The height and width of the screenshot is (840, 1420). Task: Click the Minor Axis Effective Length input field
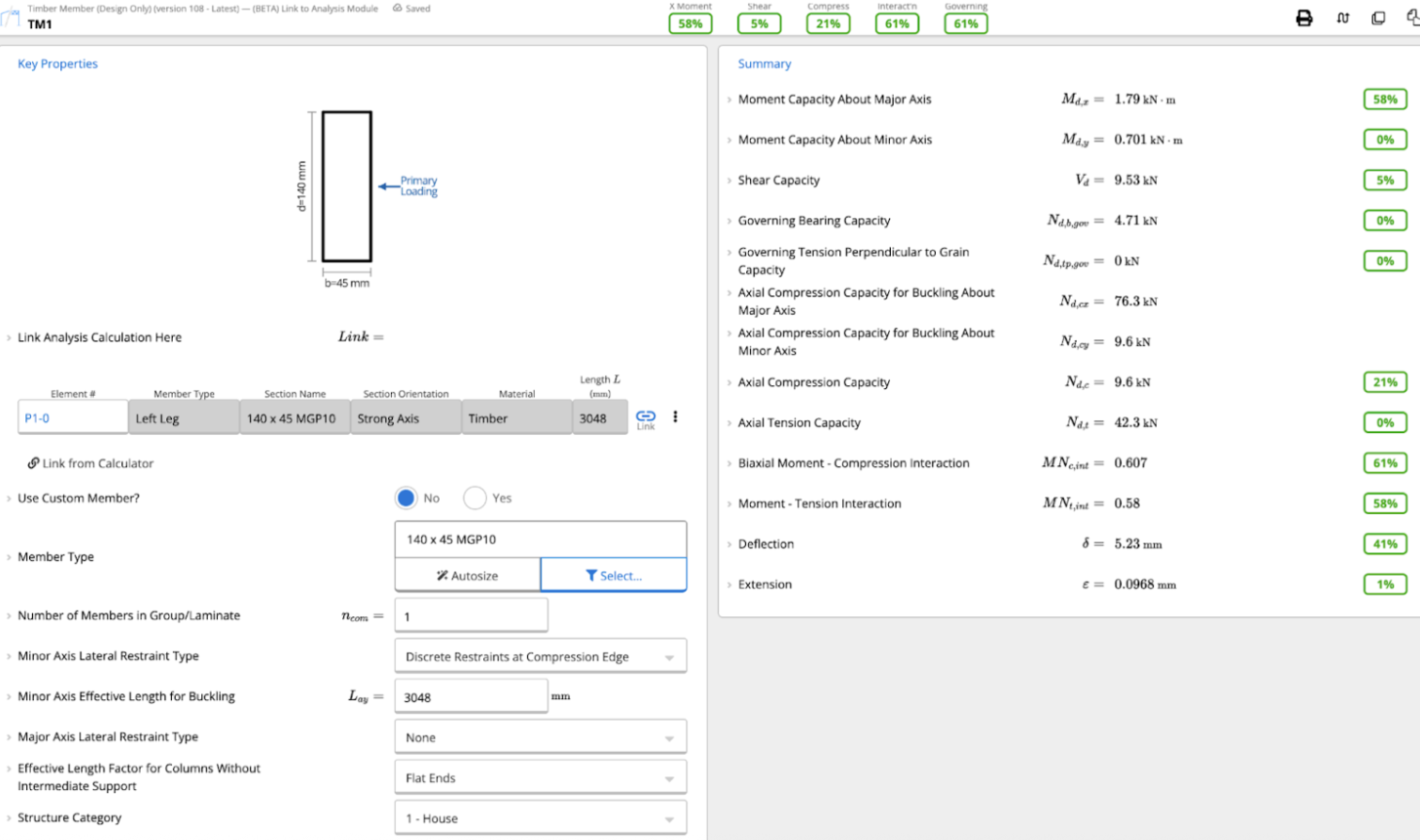point(471,695)
